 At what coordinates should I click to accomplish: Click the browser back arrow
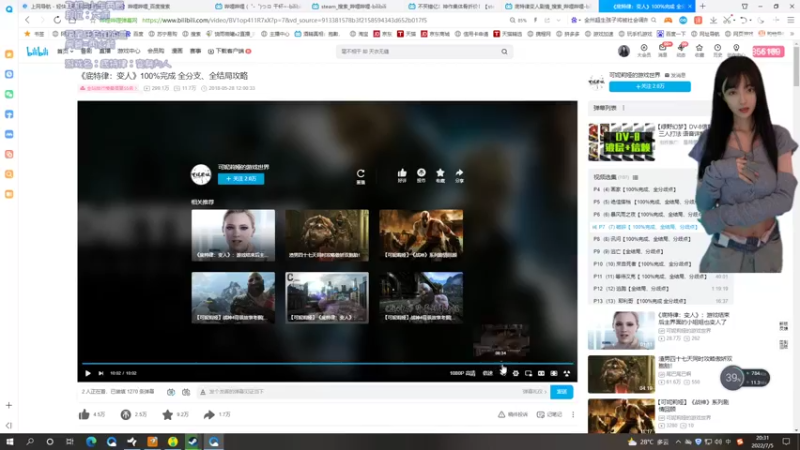point(28,20)
